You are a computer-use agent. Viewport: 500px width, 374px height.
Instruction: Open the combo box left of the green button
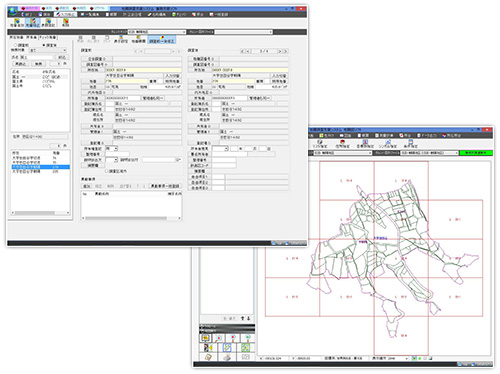pos(429,153)
